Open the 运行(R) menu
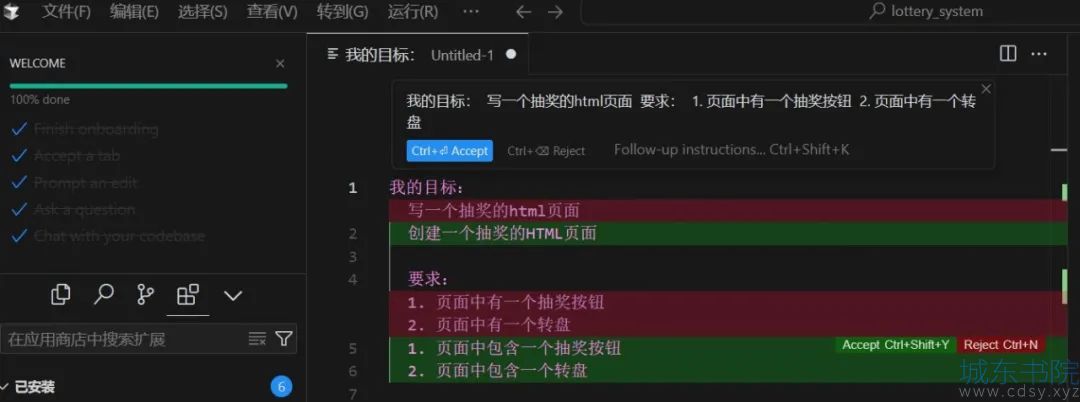The height and width of the screenshot is (402, 1080). (413, 12)
